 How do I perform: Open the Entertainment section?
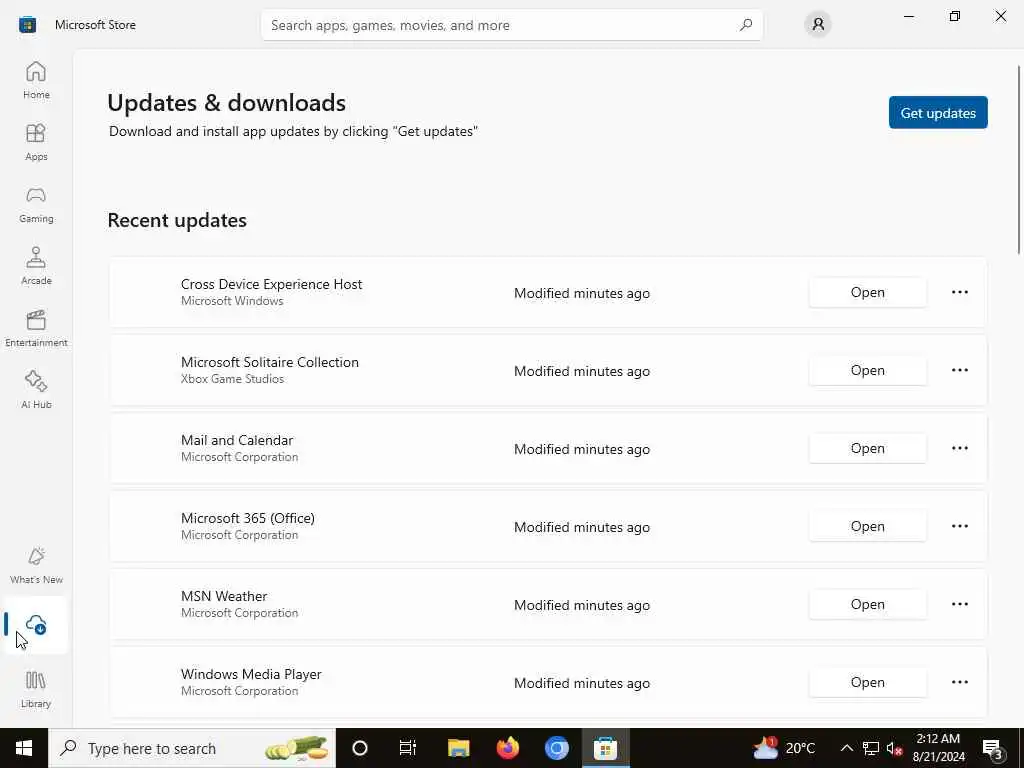36,328
